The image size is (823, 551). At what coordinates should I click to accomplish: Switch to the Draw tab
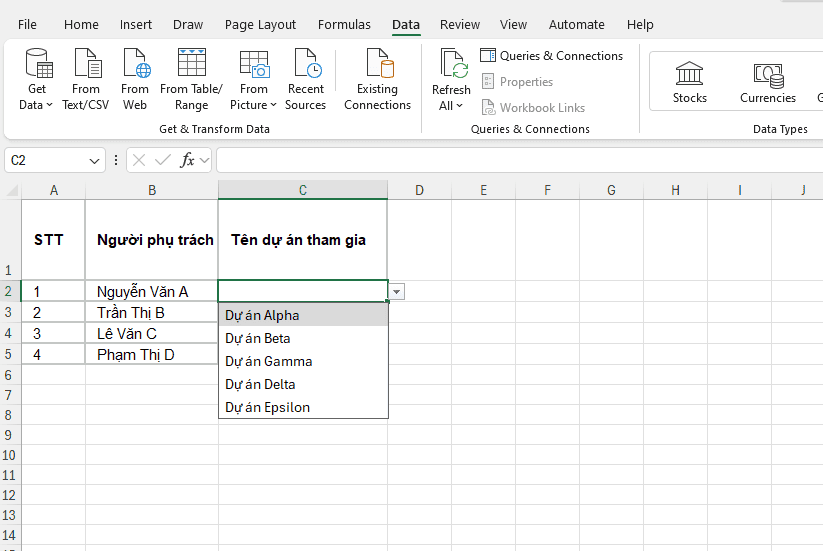pos(188,25)
